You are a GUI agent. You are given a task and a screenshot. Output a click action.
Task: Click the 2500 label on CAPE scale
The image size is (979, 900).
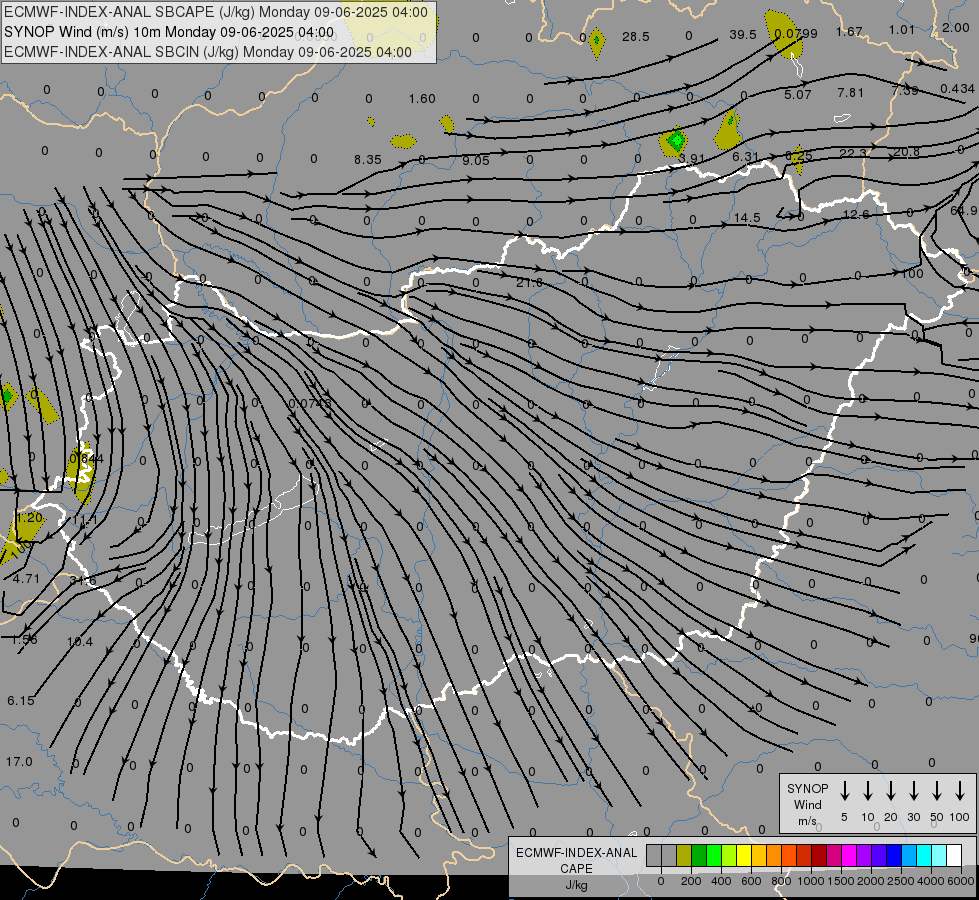901,881
